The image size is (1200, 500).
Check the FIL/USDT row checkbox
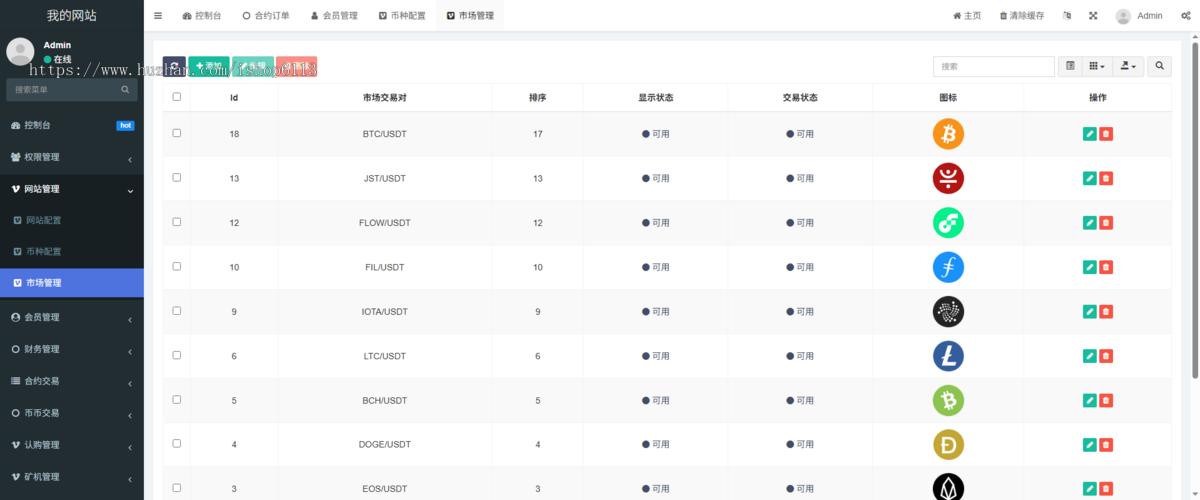pyautogui.click(x=177, y=266)
